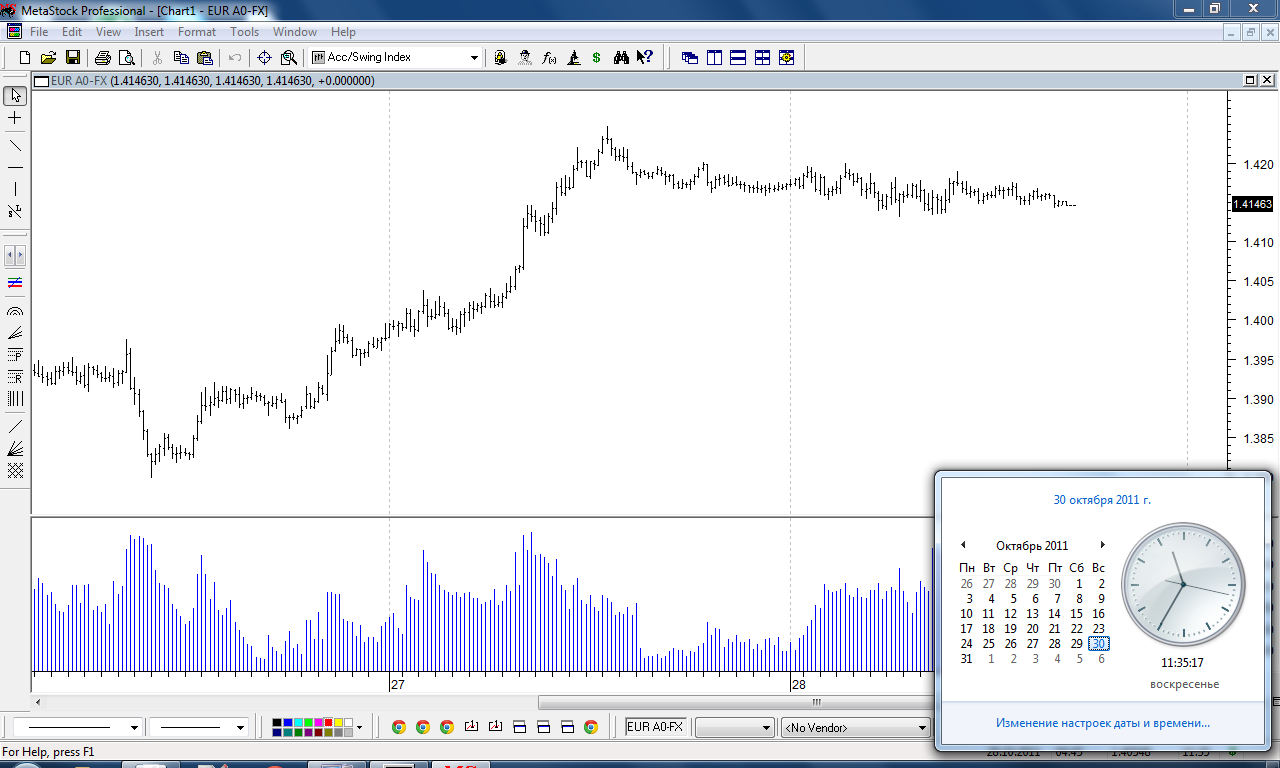Expand the color palette dropdown arrow
This screenshot has height=768, width=1280.
point(359,727)
